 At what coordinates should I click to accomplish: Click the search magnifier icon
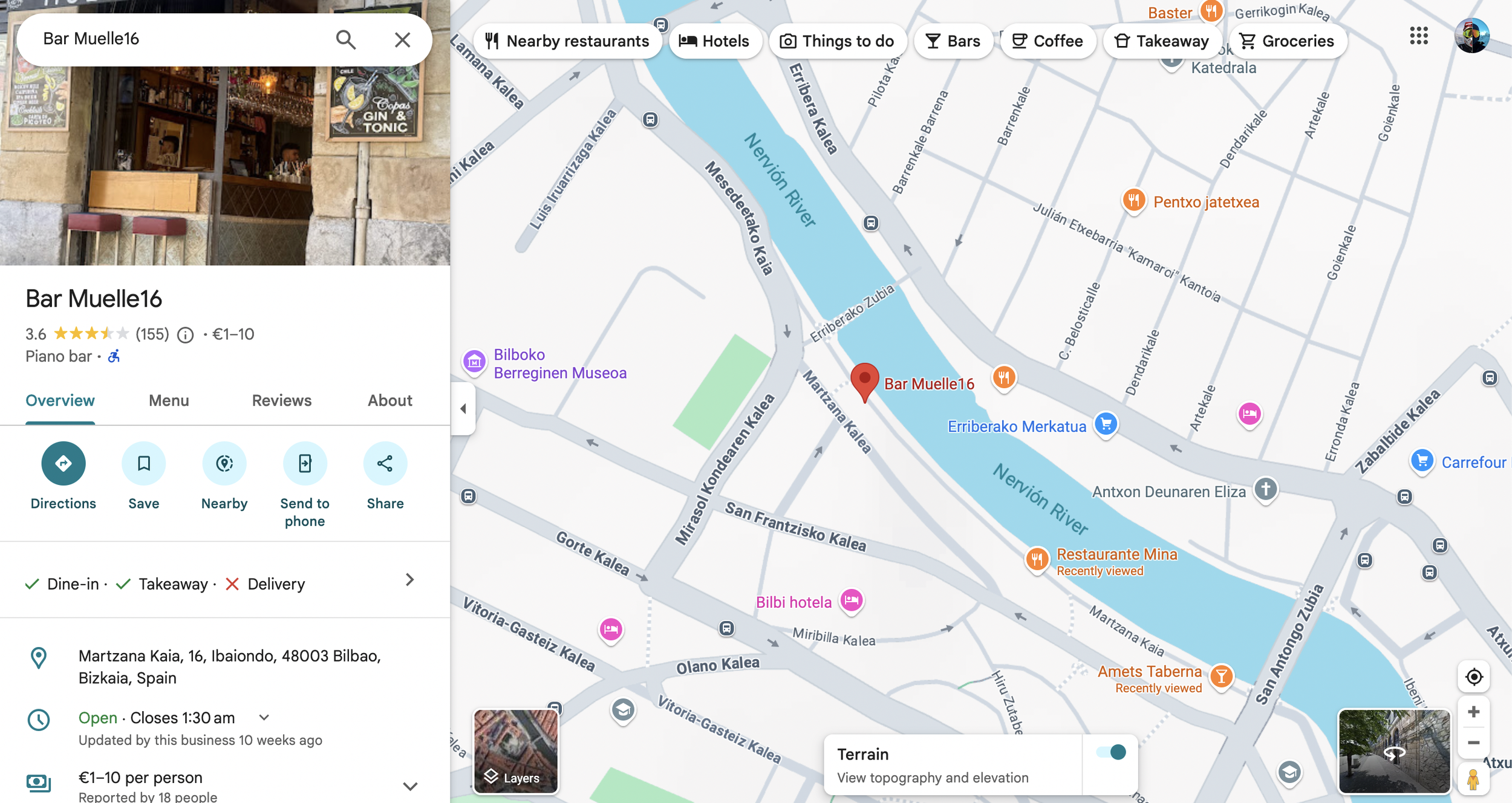coord(345,39)
